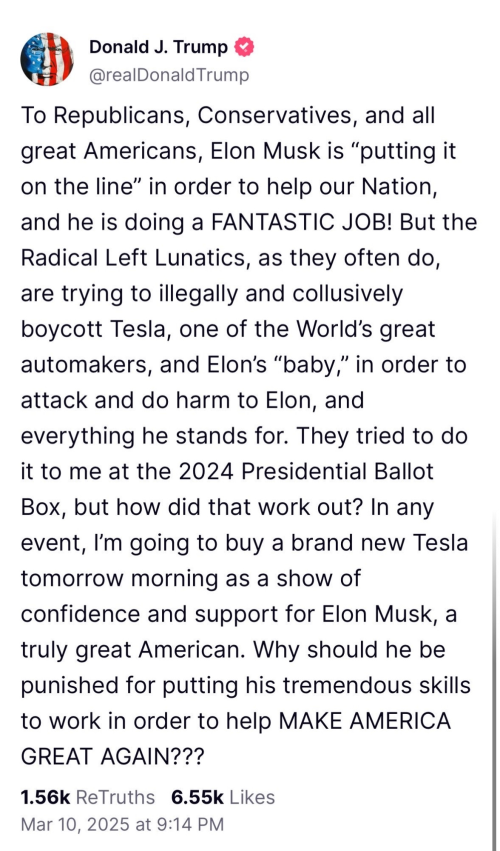Click the red verified checkmark badge
The width and height of the screenshot is (500, 851).
click(x=244, y=48)
